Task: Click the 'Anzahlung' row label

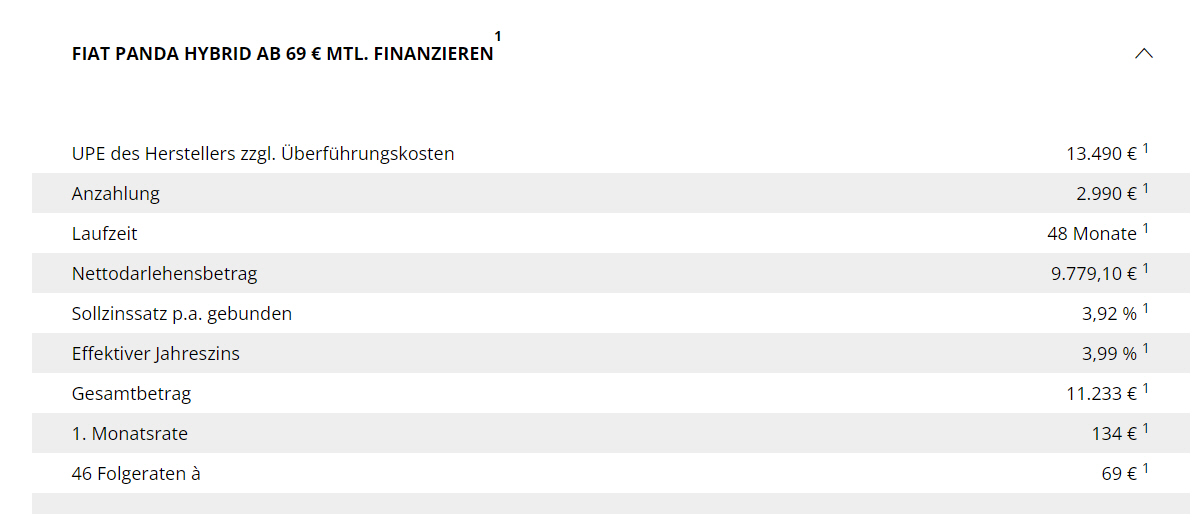Action: click(116, 194)
